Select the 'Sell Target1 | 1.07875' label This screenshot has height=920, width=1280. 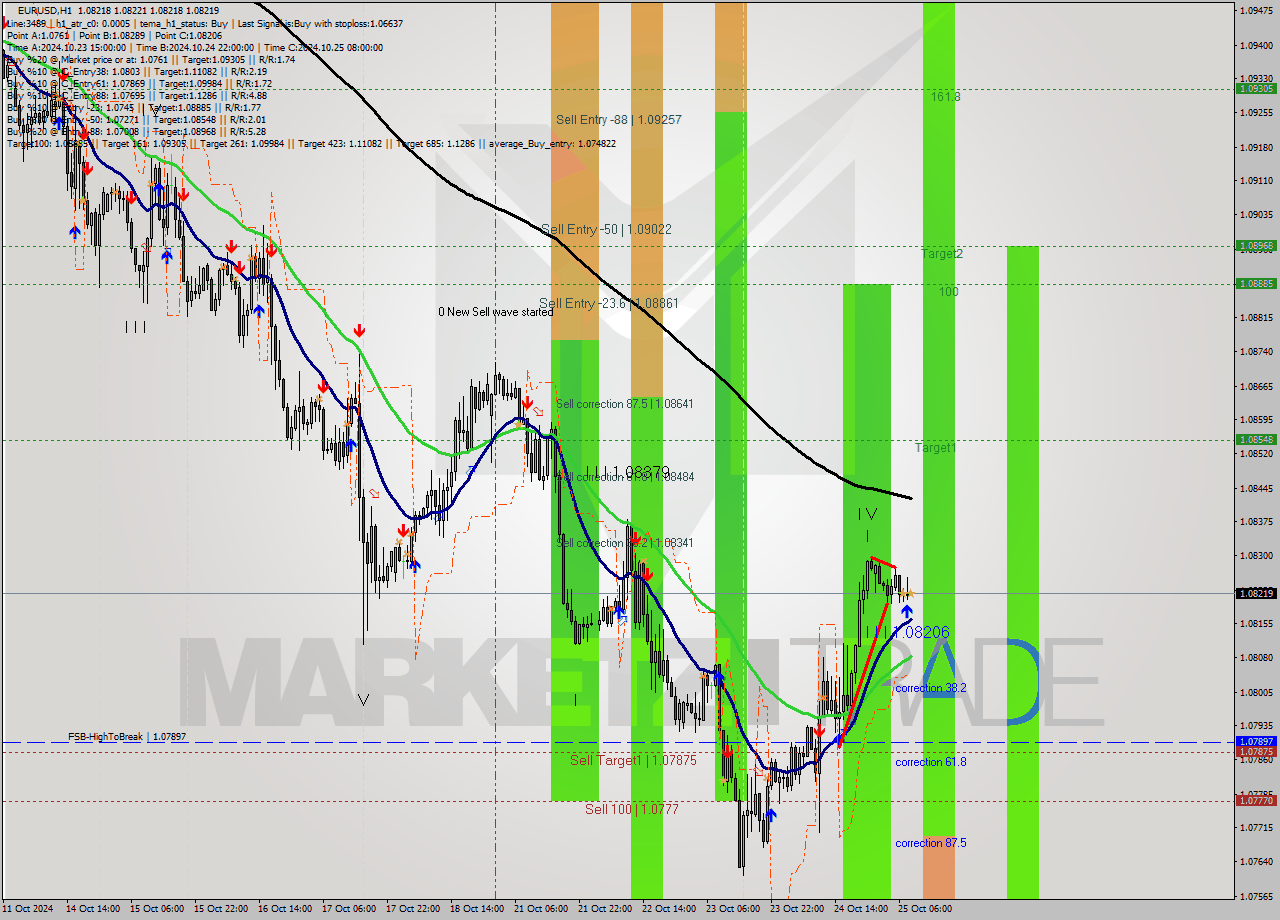click(633, 761)
